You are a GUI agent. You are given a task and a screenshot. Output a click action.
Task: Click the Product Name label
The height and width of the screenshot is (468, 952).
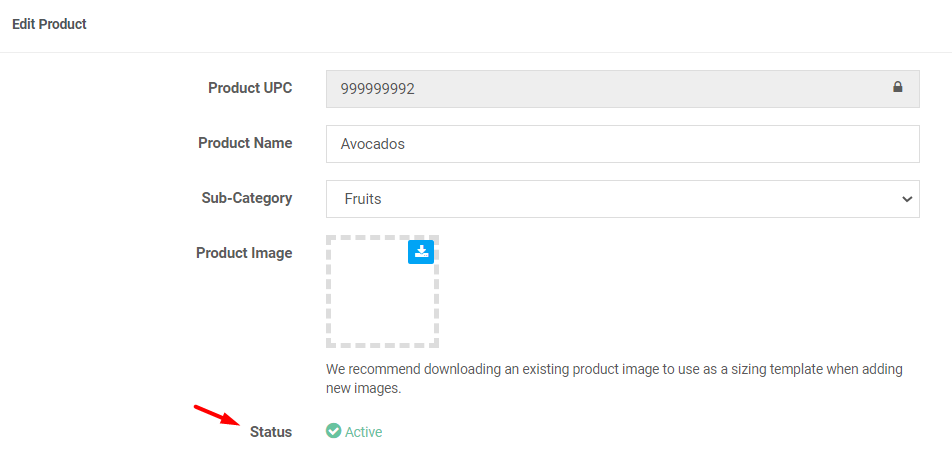tap(245, 143)
